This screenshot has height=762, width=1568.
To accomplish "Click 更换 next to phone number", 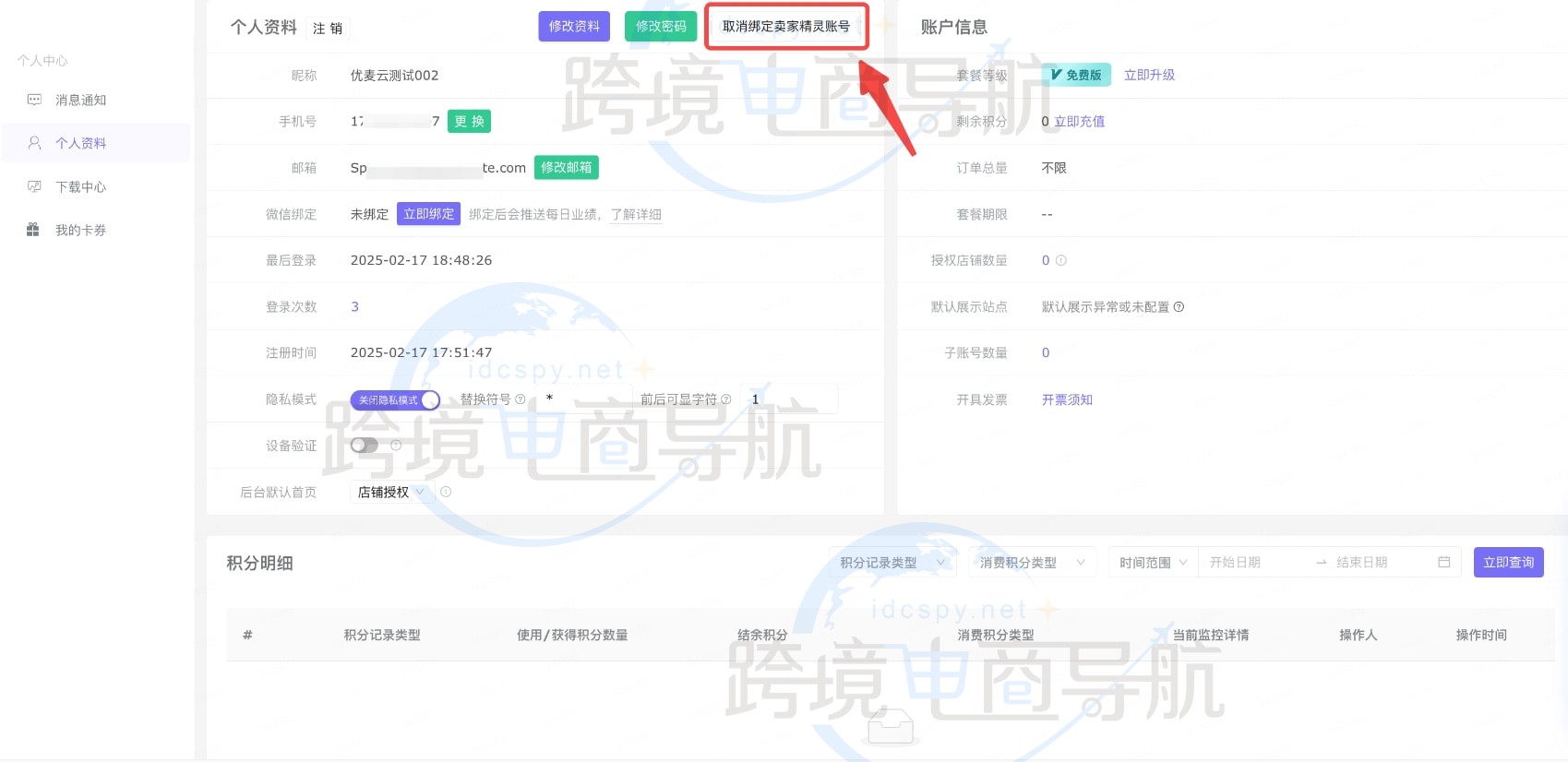I will pos(469,121).
